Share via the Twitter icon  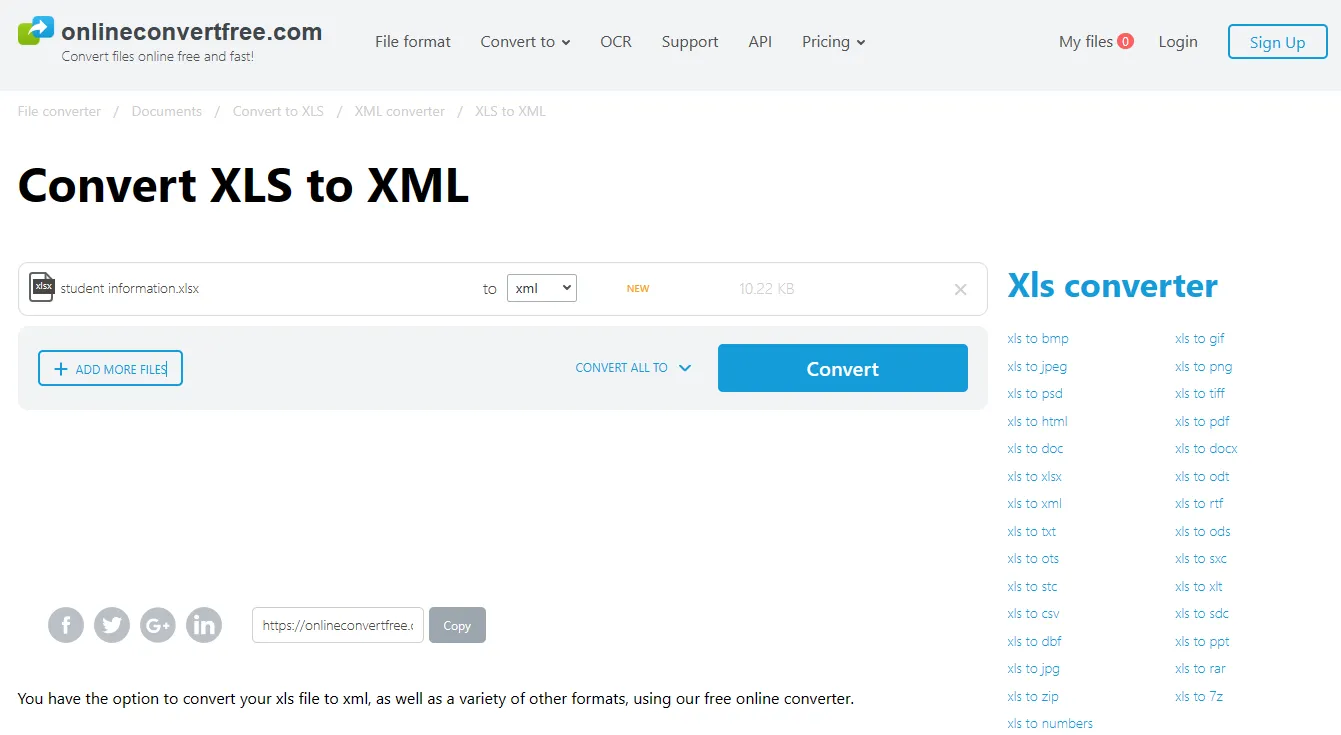tap(112, 625)
